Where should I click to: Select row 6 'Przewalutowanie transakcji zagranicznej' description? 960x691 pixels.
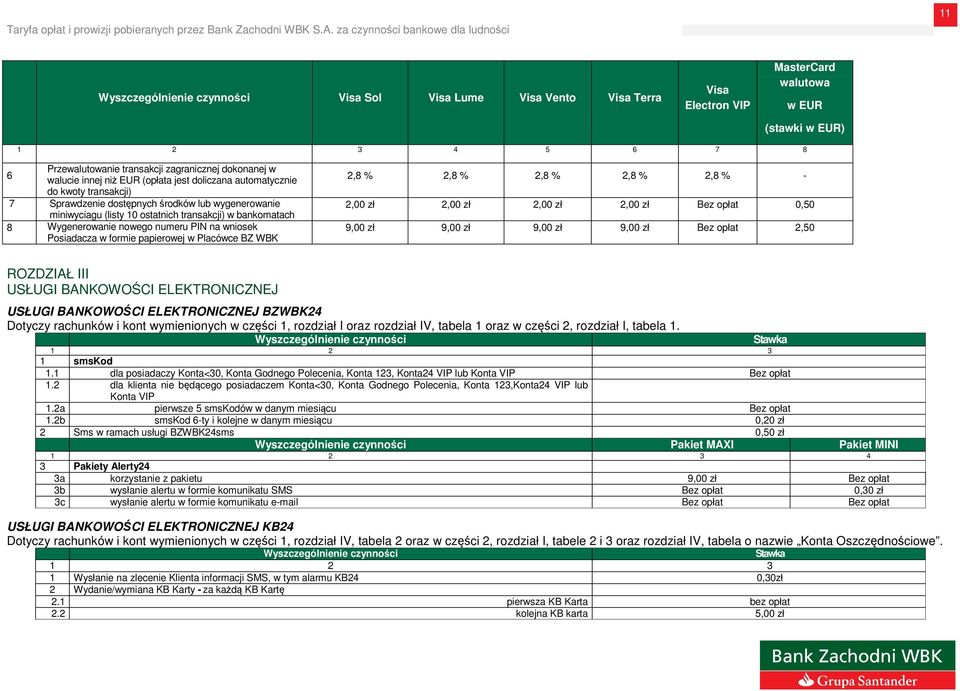(x=172, y=180)
